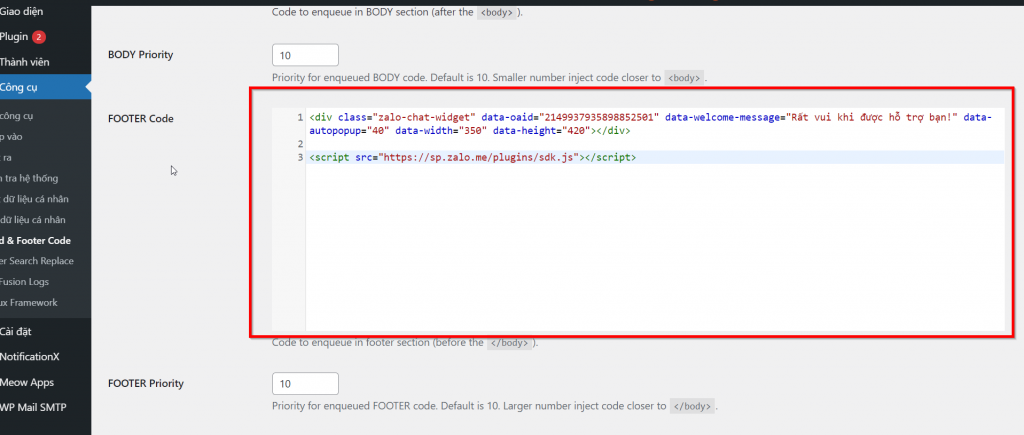Select the Công cụ menu item
The height and width of the screenshot is (435, 1024).
(44, 88)
